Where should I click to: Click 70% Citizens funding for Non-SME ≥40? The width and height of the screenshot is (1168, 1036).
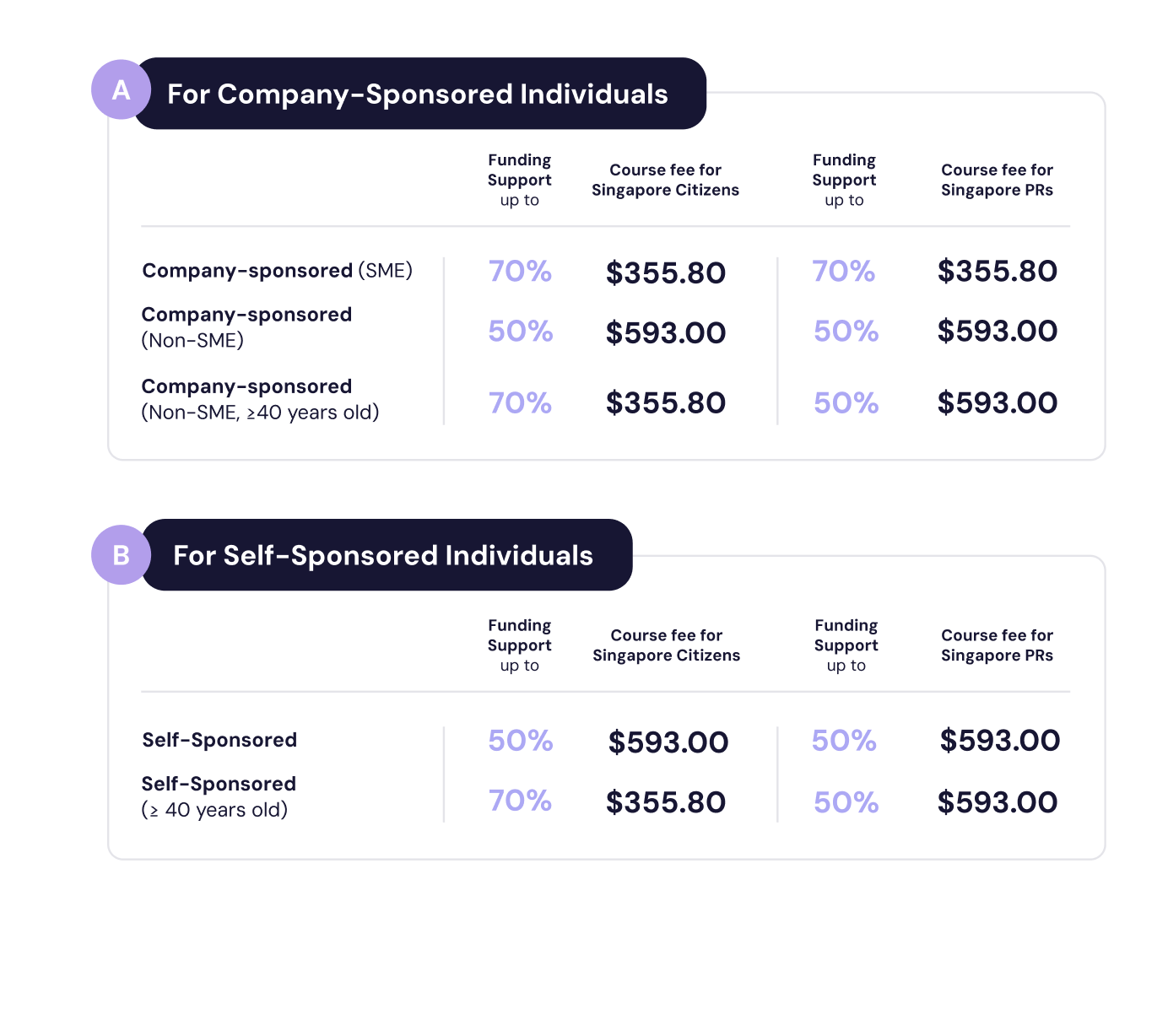520,402
